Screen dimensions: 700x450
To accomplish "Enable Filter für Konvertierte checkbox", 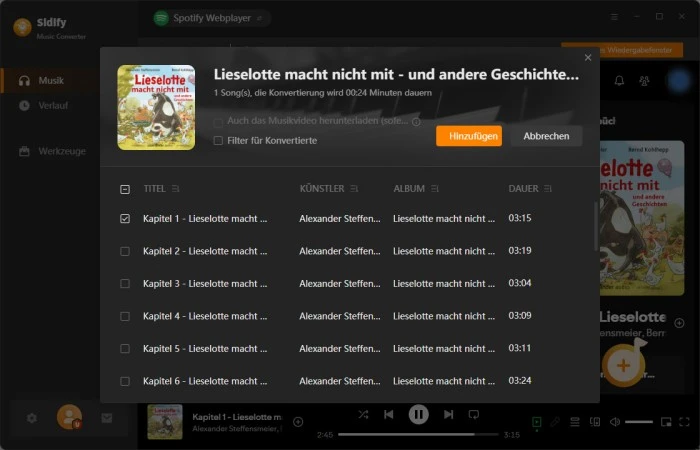I will (x=218, y=141).
